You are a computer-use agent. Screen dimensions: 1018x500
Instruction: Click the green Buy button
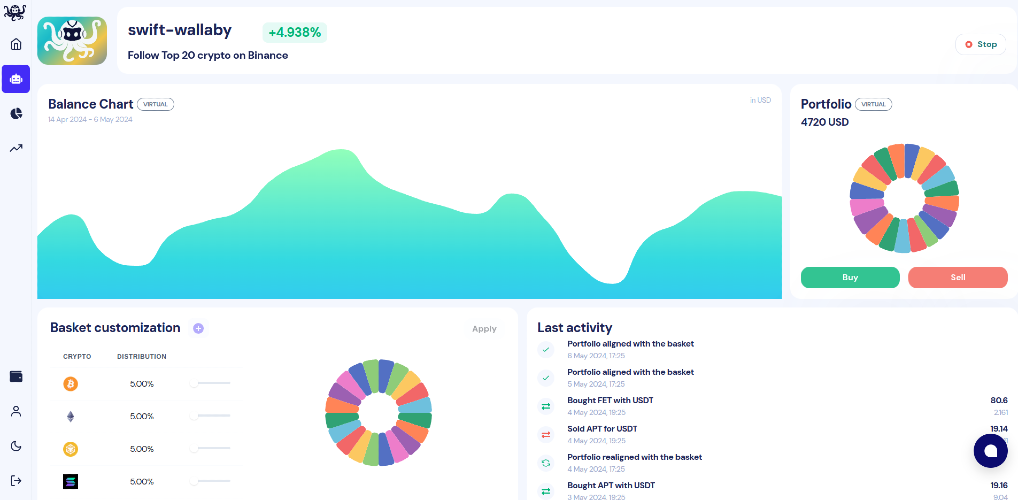850,277
